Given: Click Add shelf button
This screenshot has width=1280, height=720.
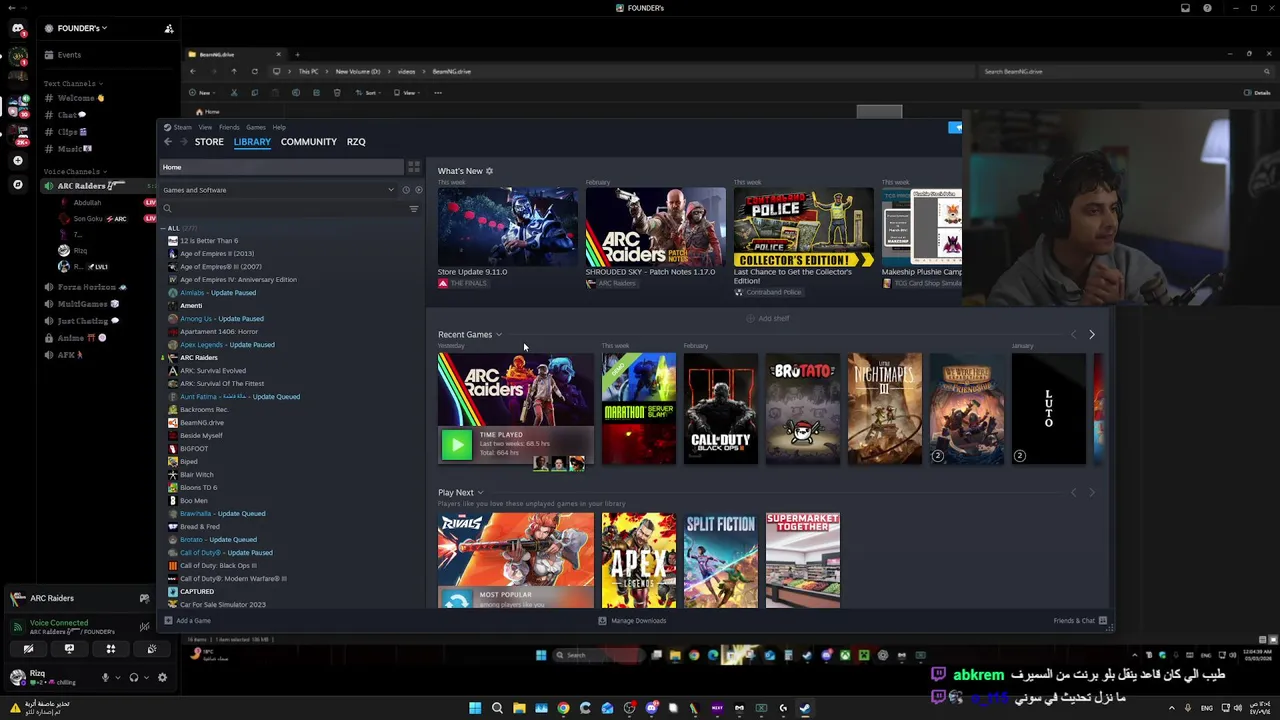Looking at the screenshot, I should (767, 319).
